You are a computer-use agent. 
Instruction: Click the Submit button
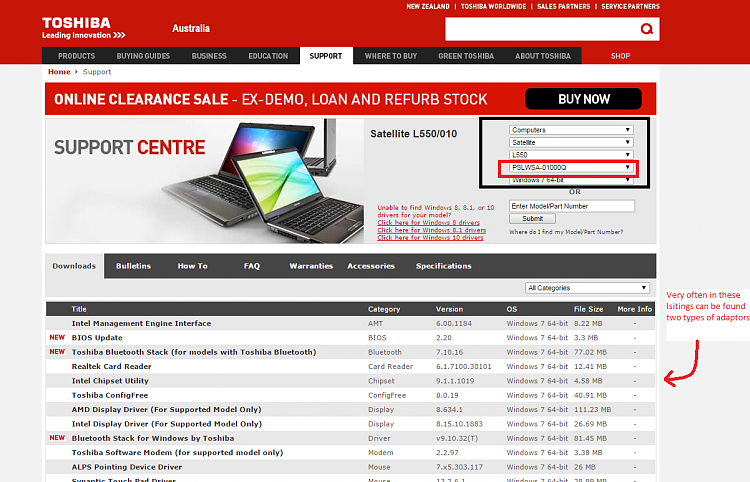point(532,219)
